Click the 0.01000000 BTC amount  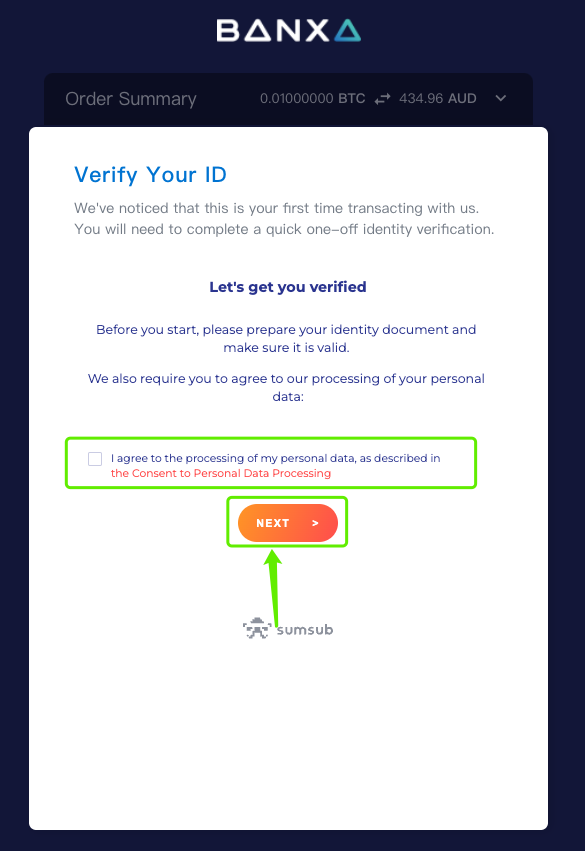click(313, 98)
